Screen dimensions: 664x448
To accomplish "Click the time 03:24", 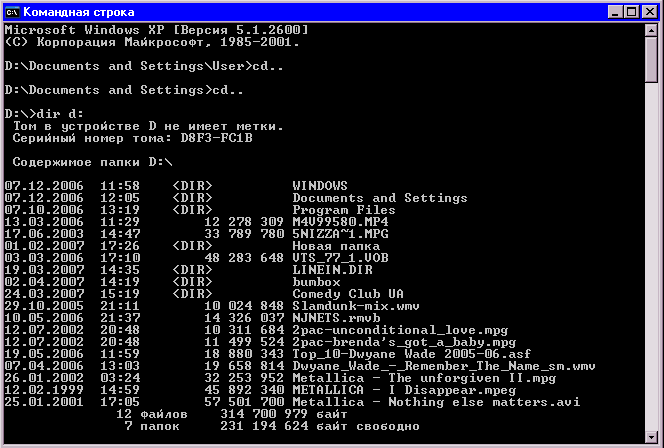I will tap(120, 378).
